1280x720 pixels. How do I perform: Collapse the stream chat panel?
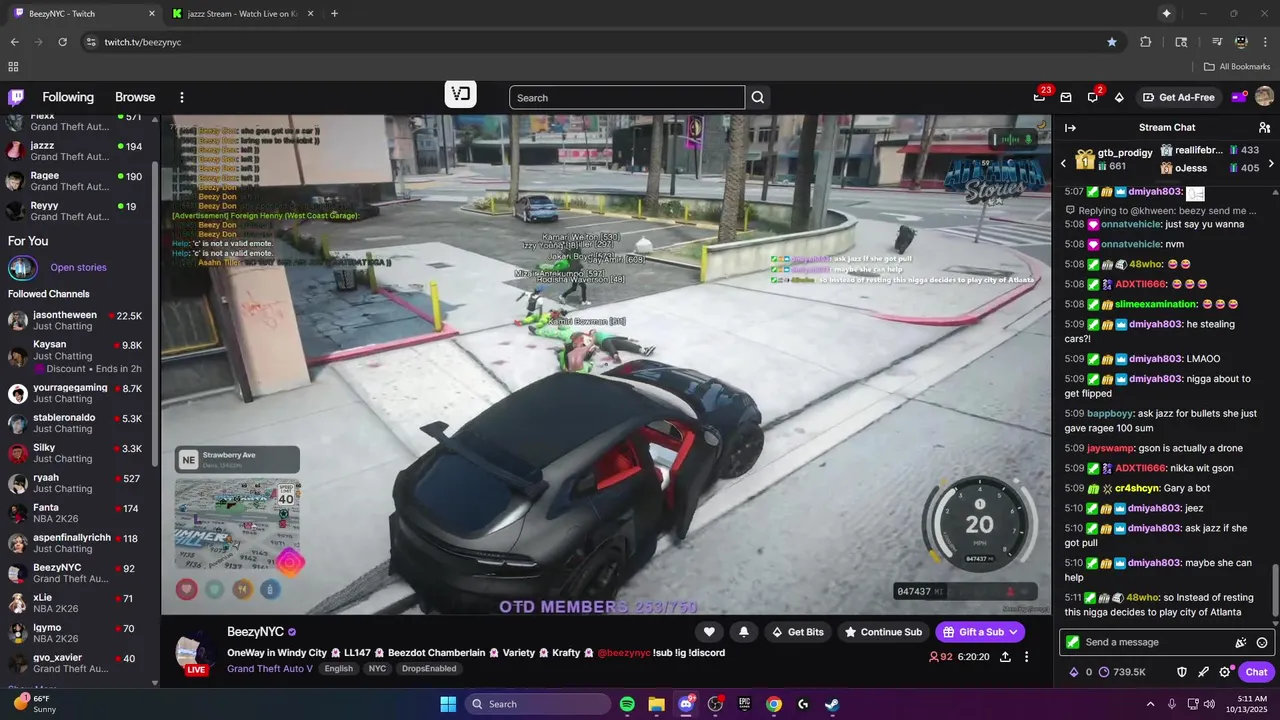1070,127
